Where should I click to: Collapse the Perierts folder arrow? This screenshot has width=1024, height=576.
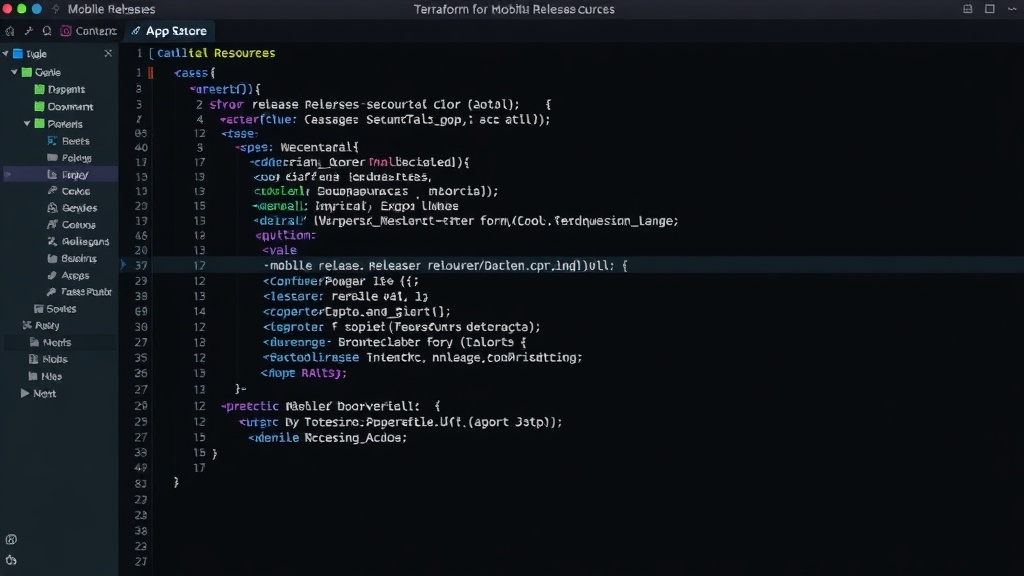27,123
